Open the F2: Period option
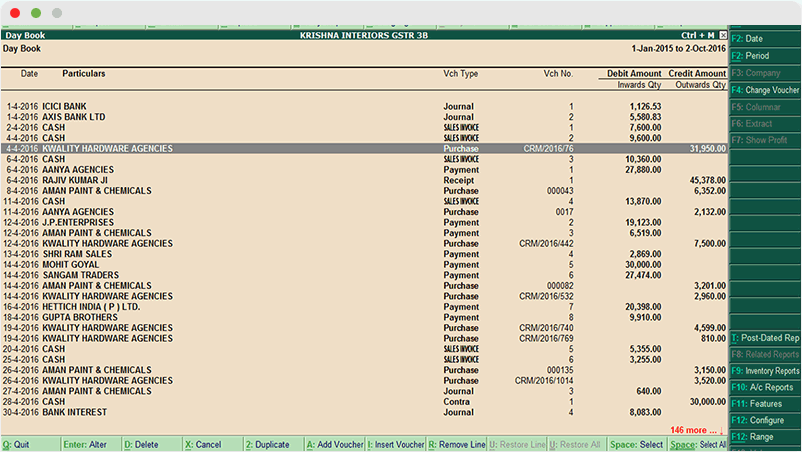The height and width of the screenshot is (452, 802). [x=765, y=56]
